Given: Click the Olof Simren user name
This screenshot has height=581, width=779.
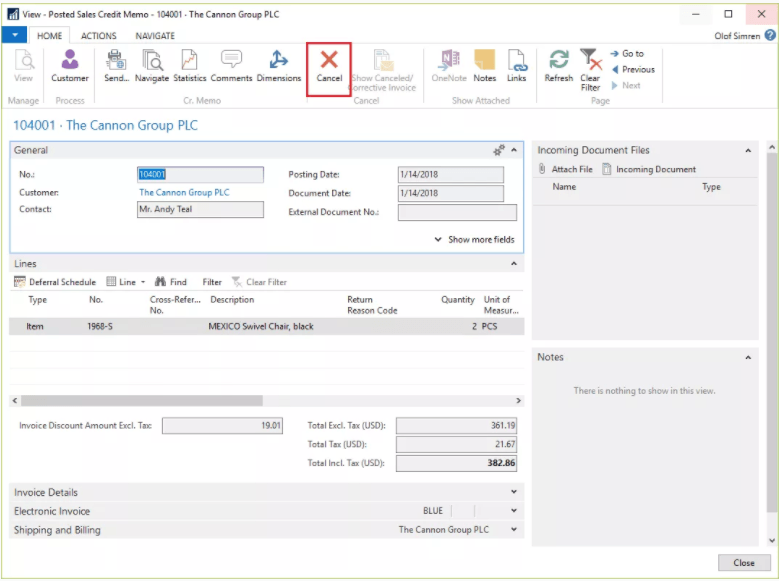Looking at the screenshot, I should (x=737, y=36).
